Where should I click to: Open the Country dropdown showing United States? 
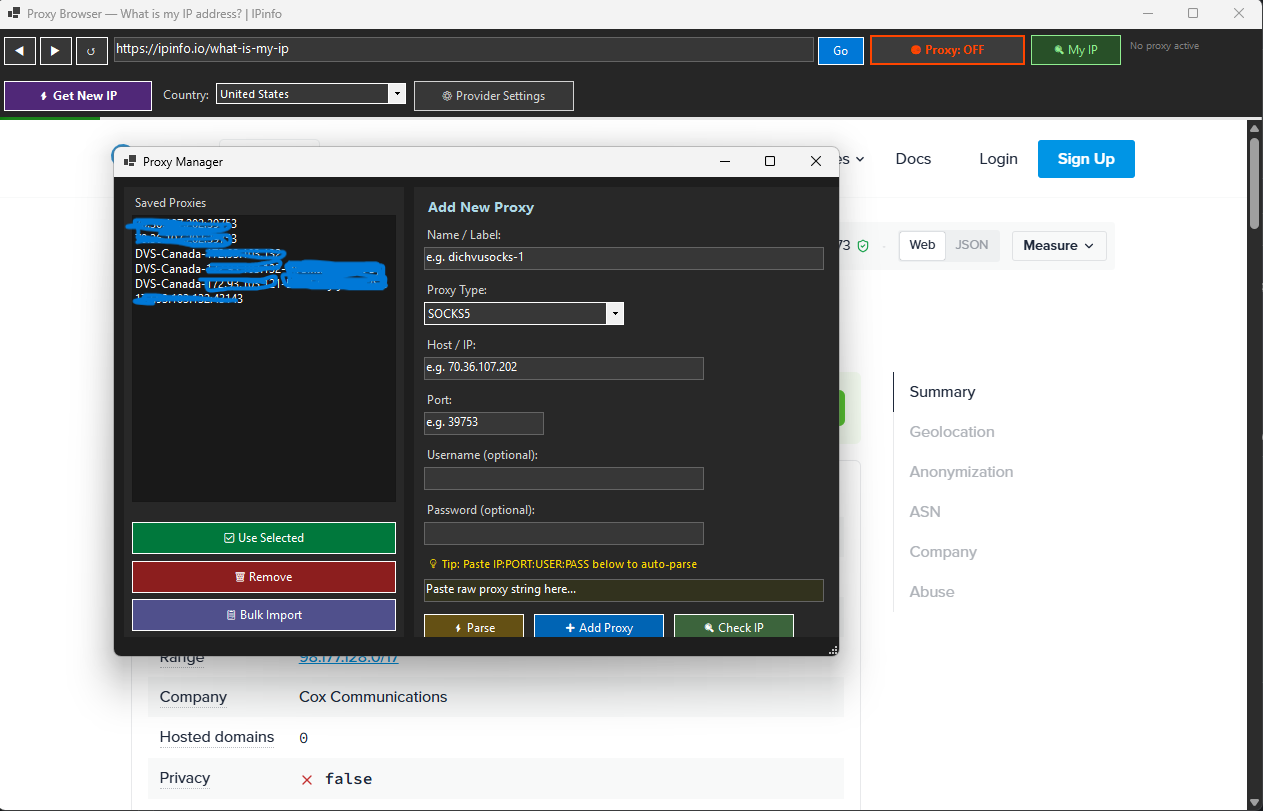coord(311,94)
